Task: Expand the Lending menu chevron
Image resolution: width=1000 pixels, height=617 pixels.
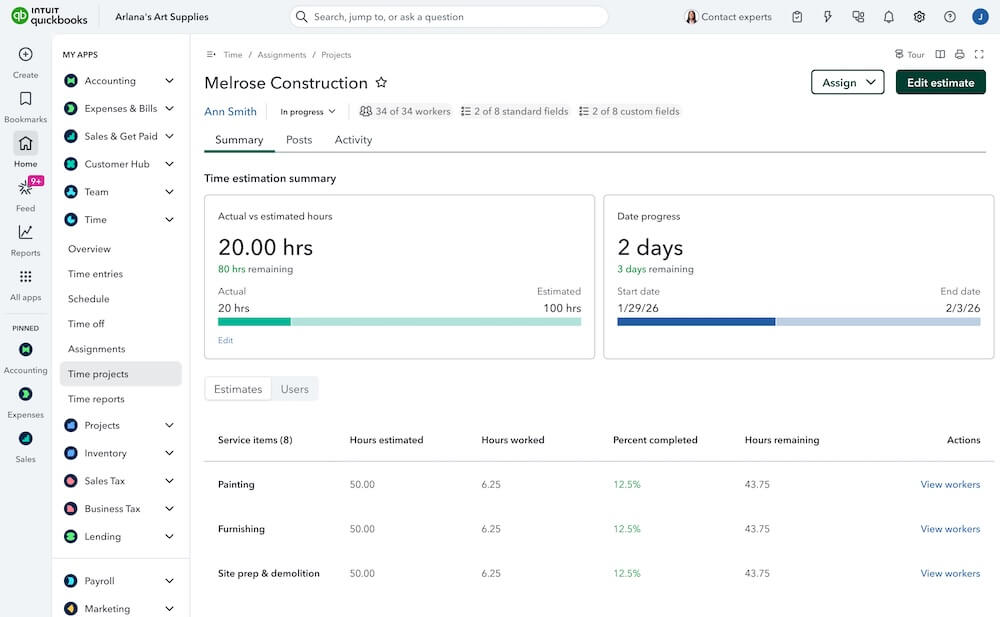Action: pos(170,537)
